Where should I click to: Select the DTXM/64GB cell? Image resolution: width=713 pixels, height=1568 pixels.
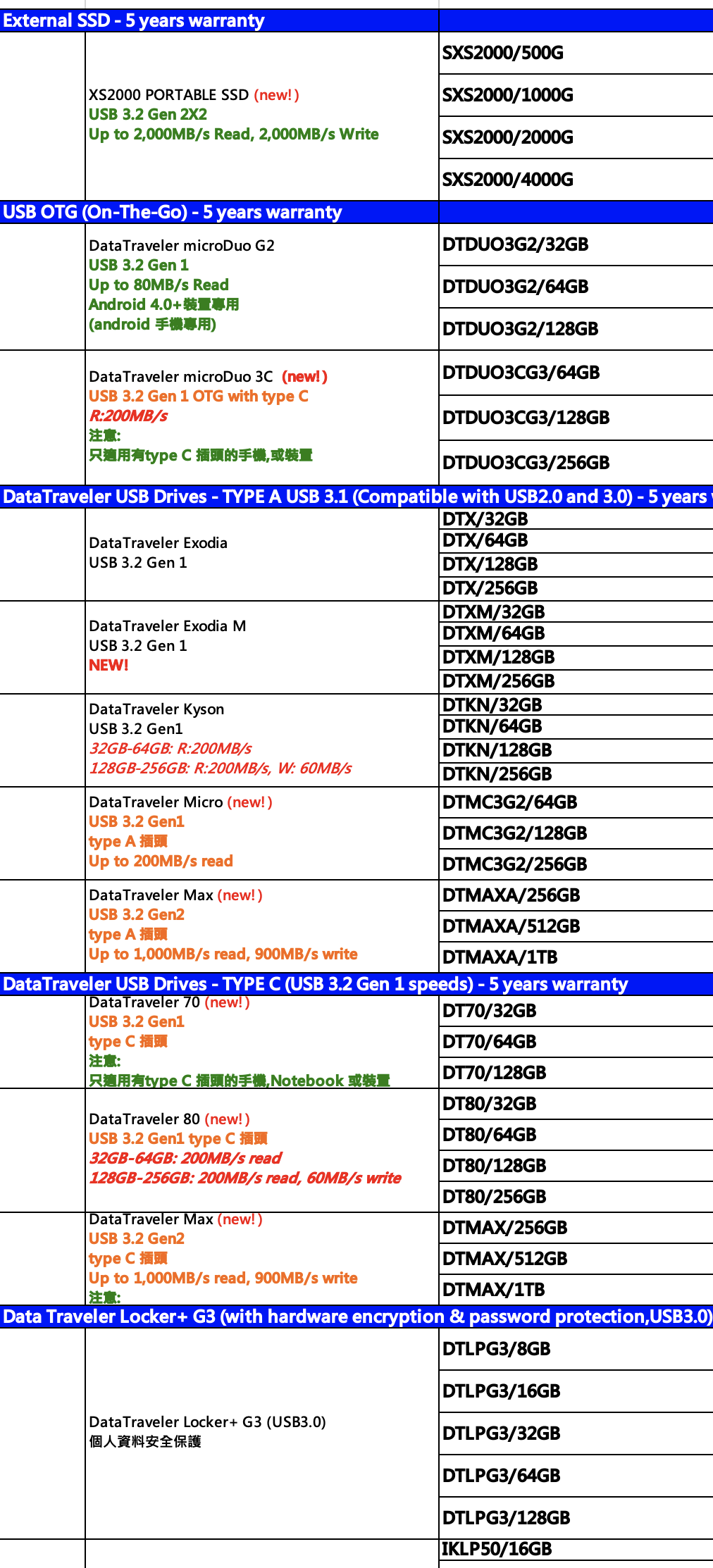pyautogui.click(x=576, y=634)
